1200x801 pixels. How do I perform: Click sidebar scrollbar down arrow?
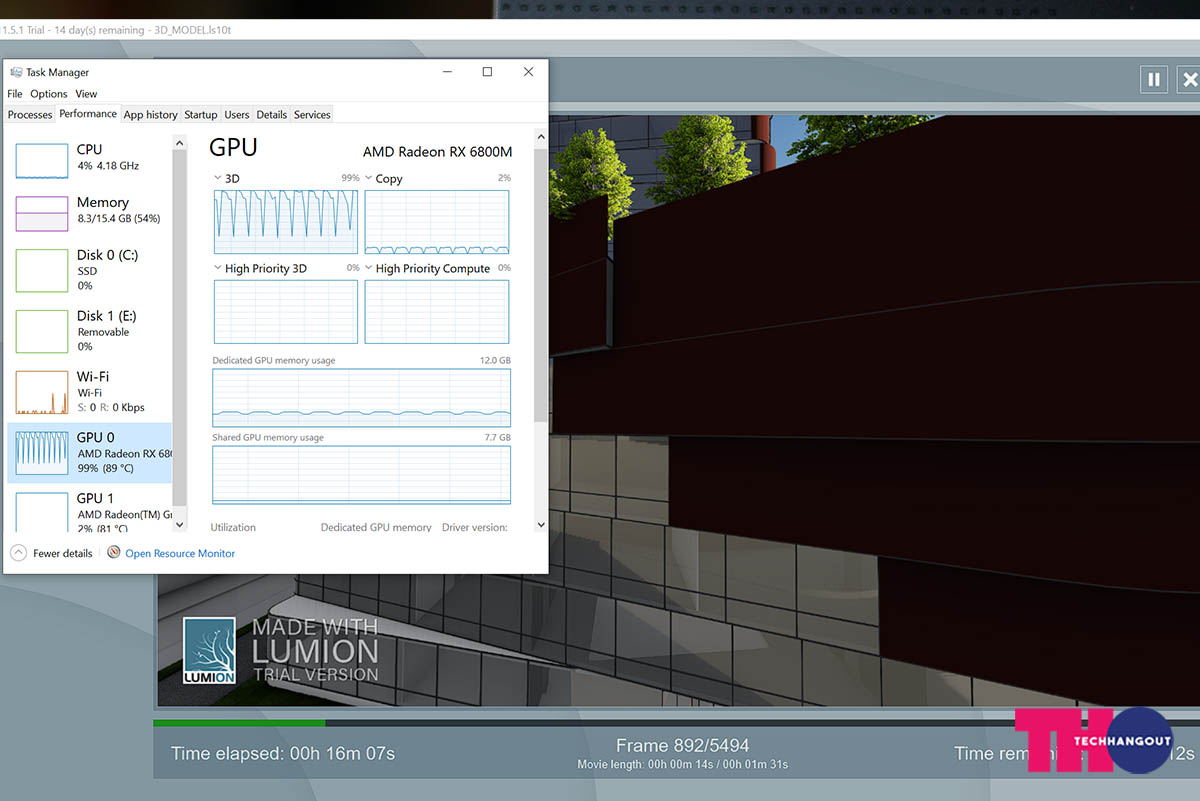[180, 523]
